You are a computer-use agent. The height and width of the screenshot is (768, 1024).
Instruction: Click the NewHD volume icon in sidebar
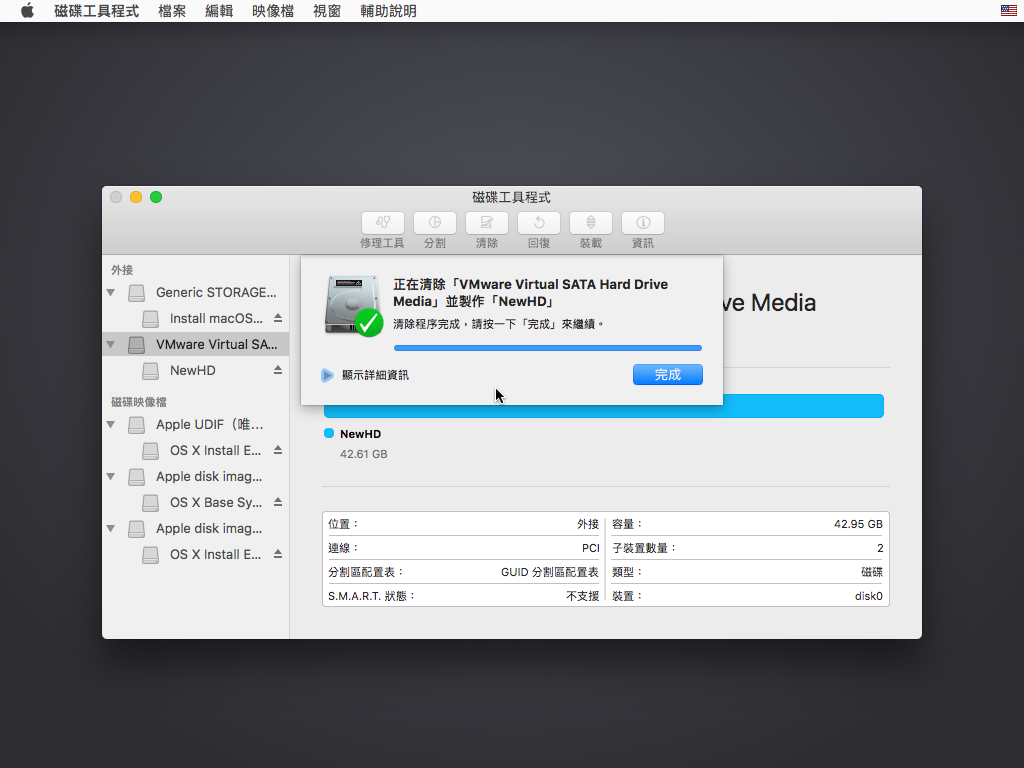(x=150, y=371)
